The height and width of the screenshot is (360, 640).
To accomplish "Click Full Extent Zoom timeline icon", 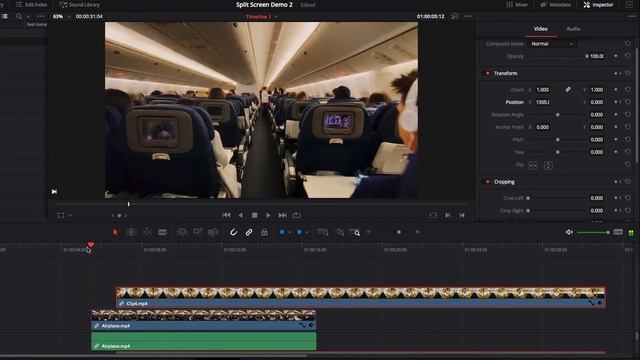I will [323, 232].
